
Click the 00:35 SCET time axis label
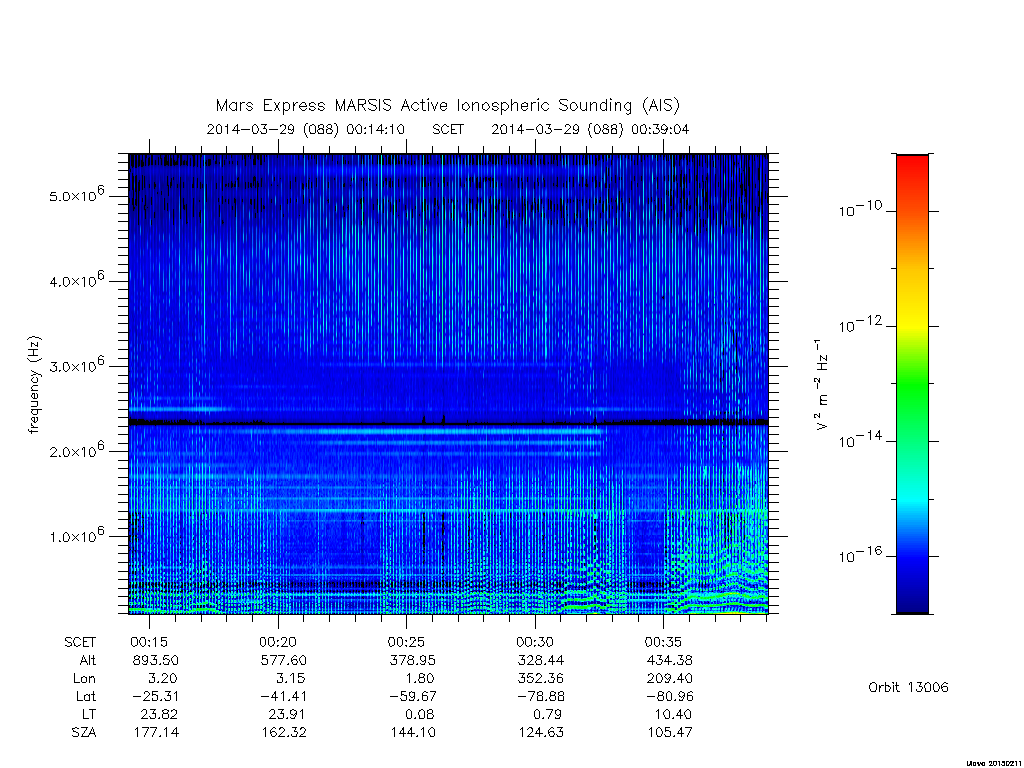[664, 642]
